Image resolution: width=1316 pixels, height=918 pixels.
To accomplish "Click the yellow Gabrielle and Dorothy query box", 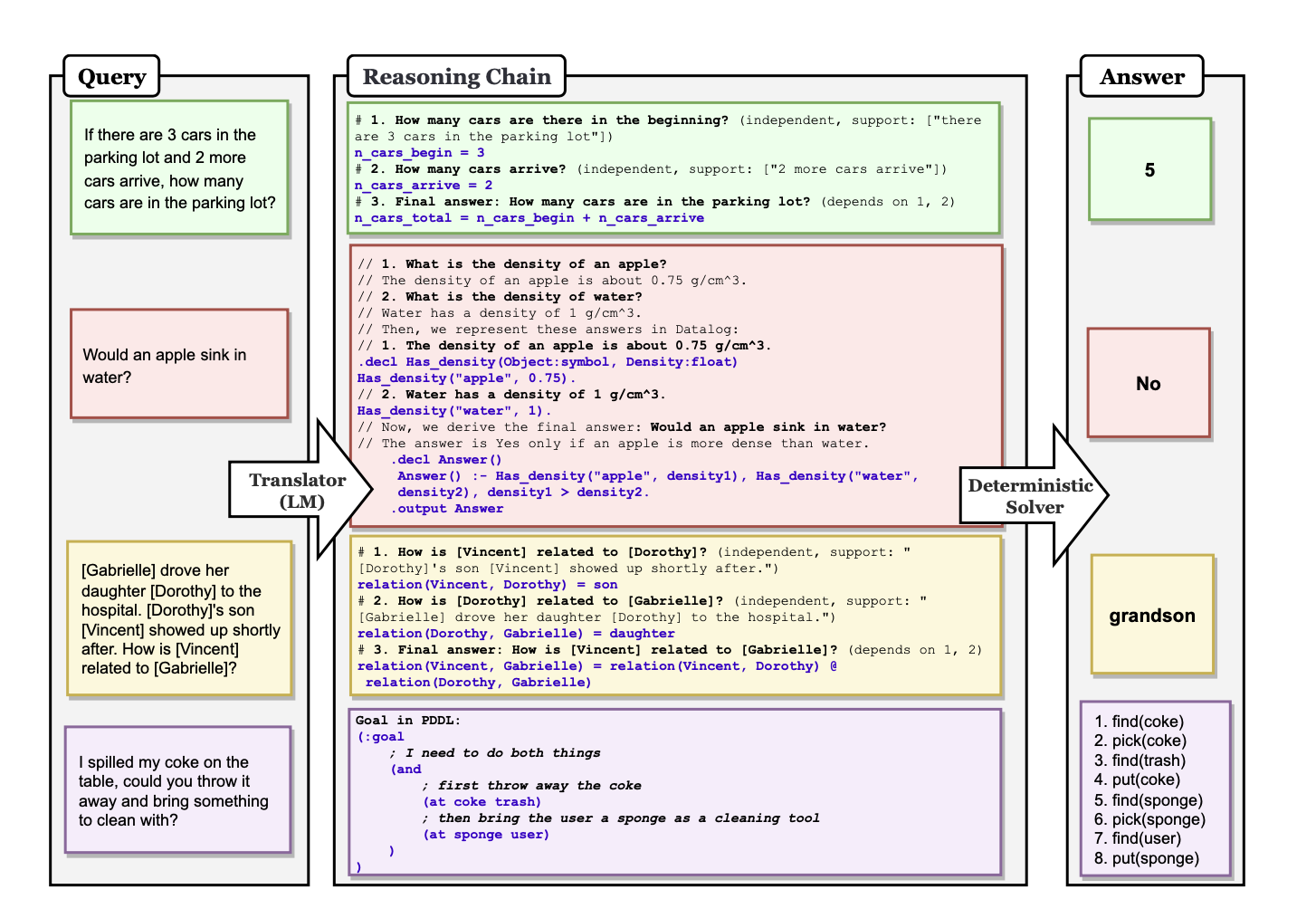I will (x=179, y=618).
